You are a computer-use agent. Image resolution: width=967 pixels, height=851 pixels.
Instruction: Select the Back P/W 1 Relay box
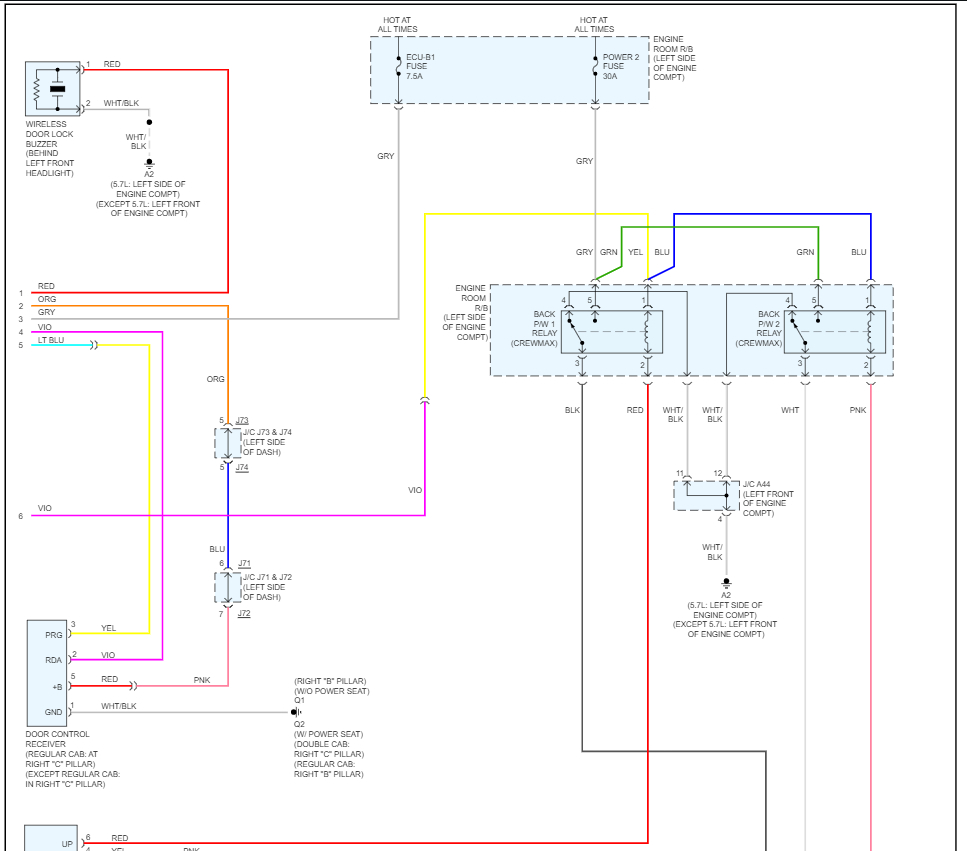(x=612, y=332)
